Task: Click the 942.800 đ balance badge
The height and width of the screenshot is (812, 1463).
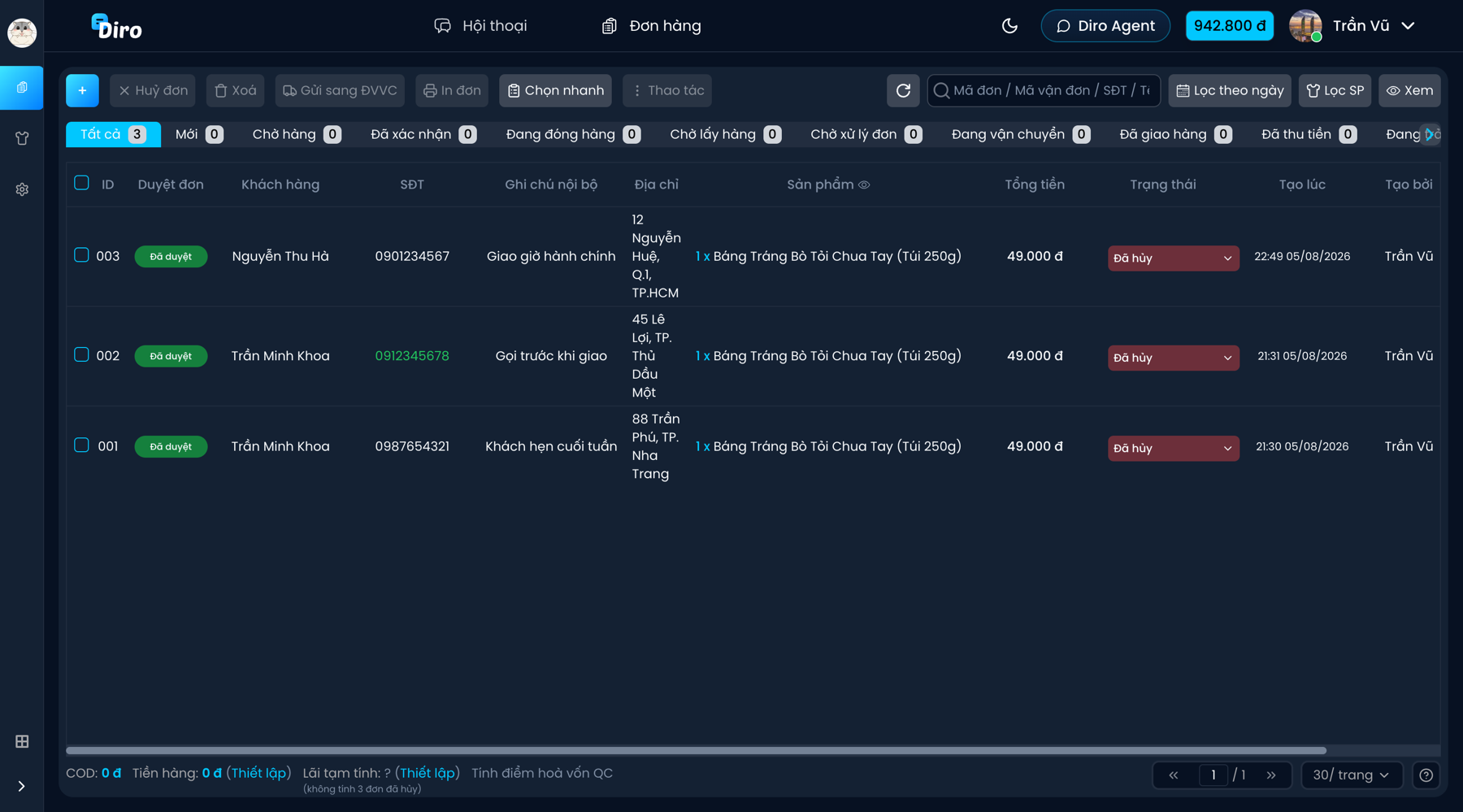Action: pos(1230,26)
